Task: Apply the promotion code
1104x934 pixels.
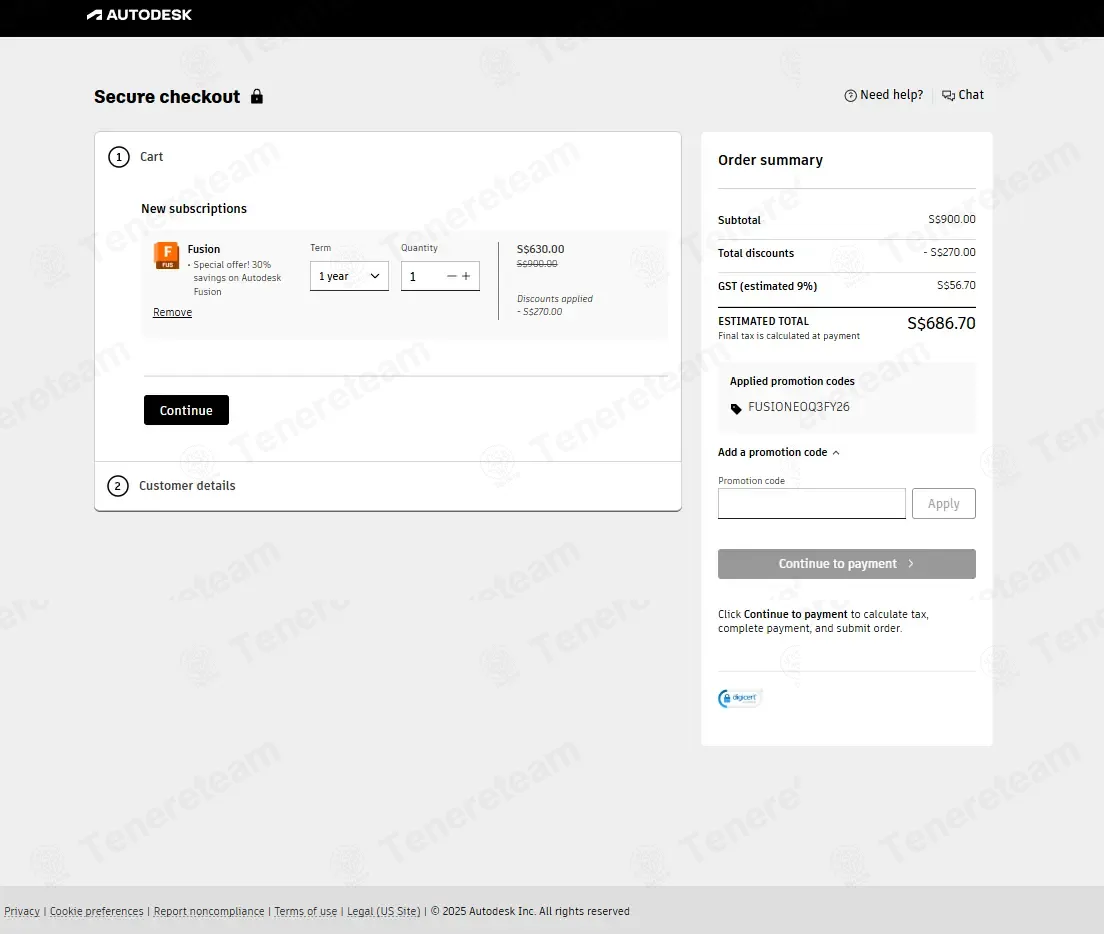Action: (943, 504)
